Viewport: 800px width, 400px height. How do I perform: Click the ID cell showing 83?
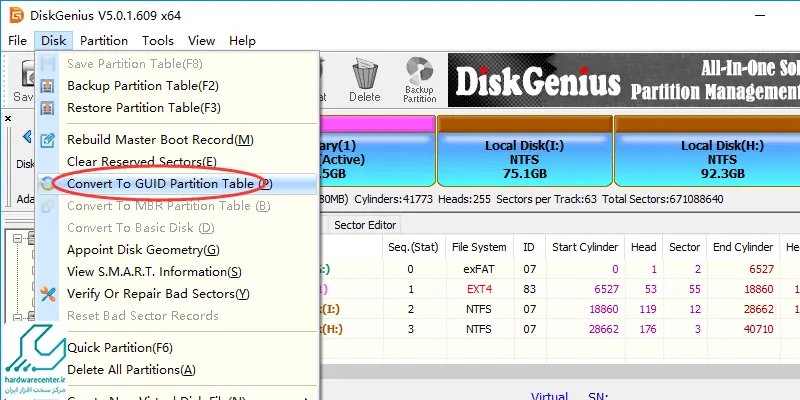pos(529,289)
